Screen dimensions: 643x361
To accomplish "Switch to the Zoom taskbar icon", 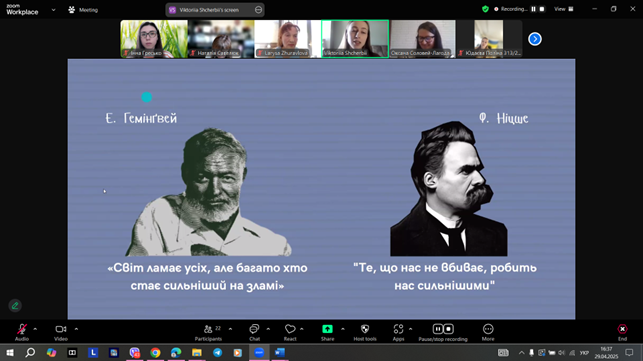I will [259, 352].
